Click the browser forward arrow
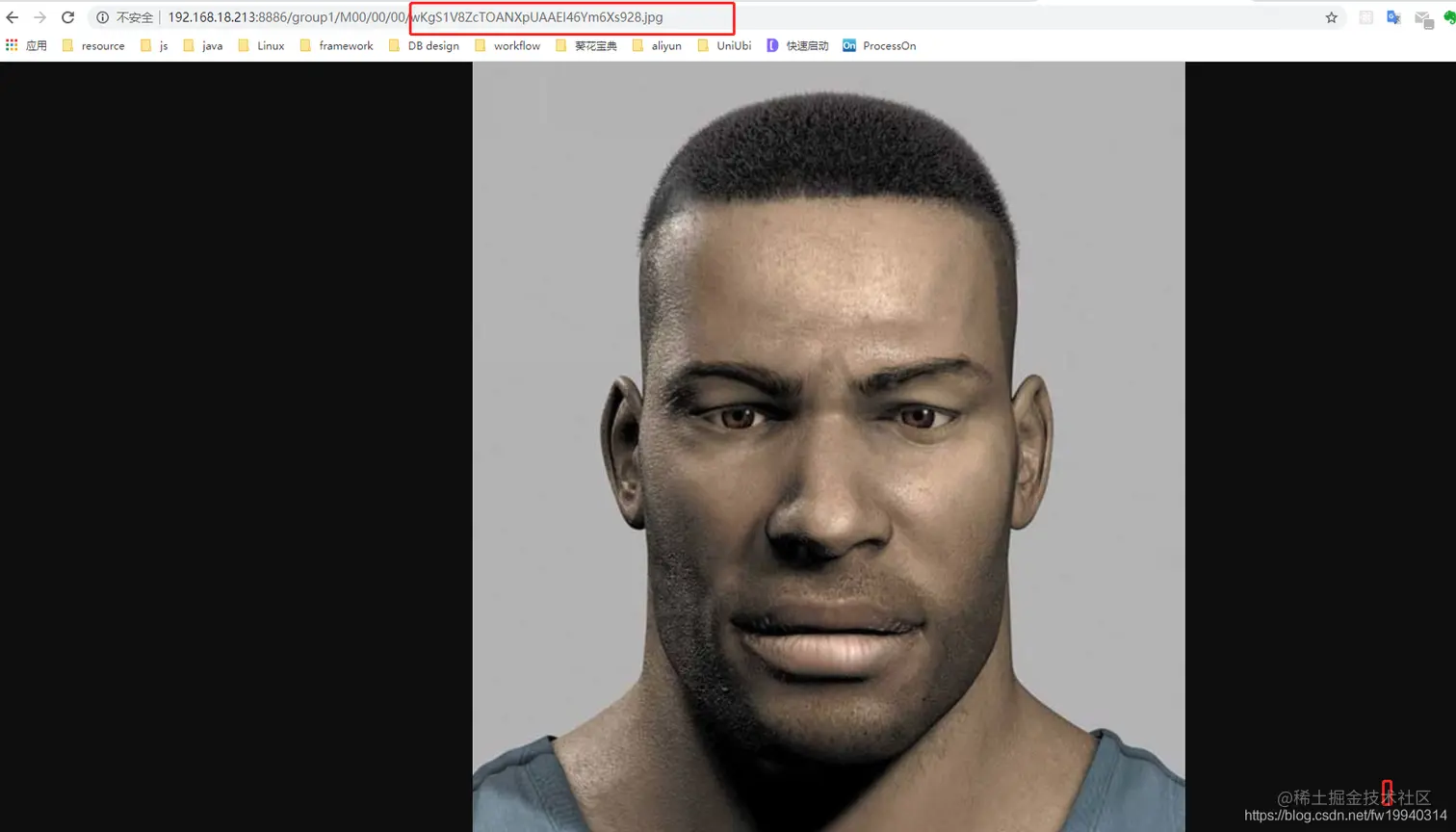 coord(39,17)
